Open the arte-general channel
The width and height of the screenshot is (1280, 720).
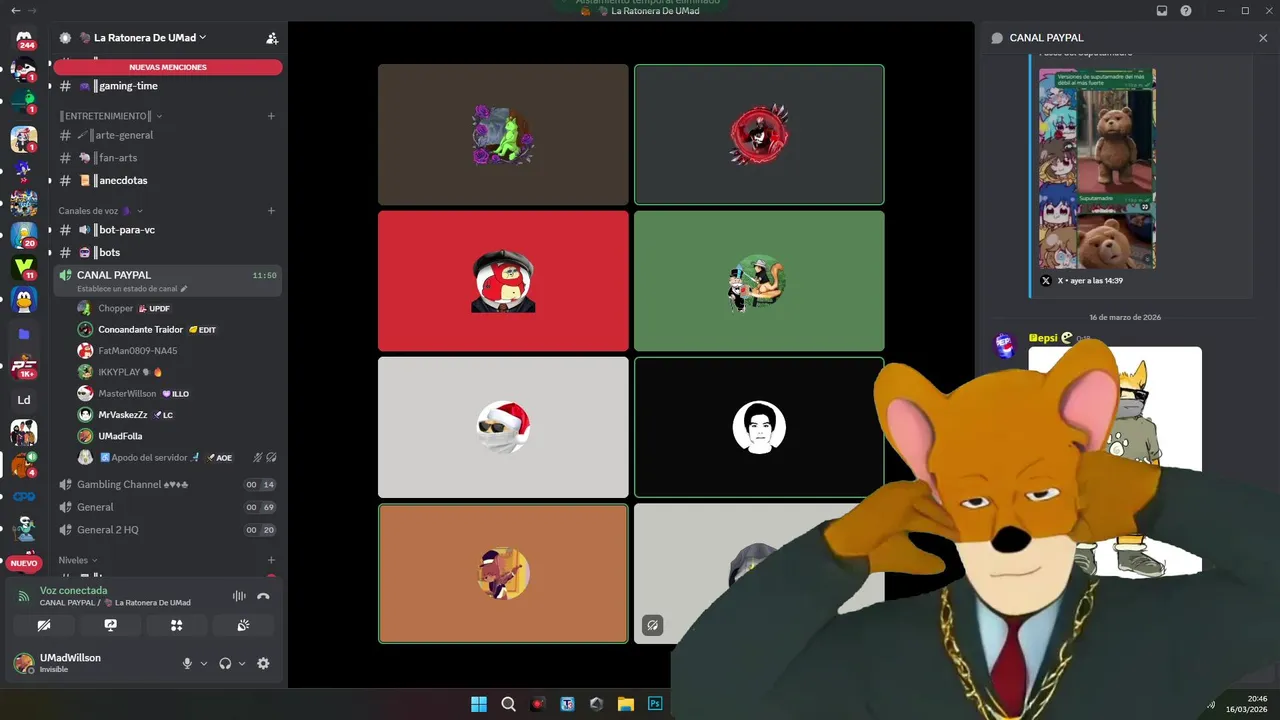pyautogui.click(x=168, y=135)
